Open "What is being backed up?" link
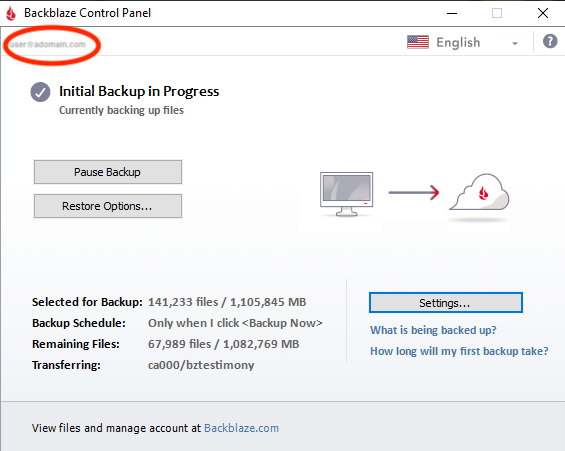Image resolution: width=565 pixels, height=451 pixels. click(433, 330)
